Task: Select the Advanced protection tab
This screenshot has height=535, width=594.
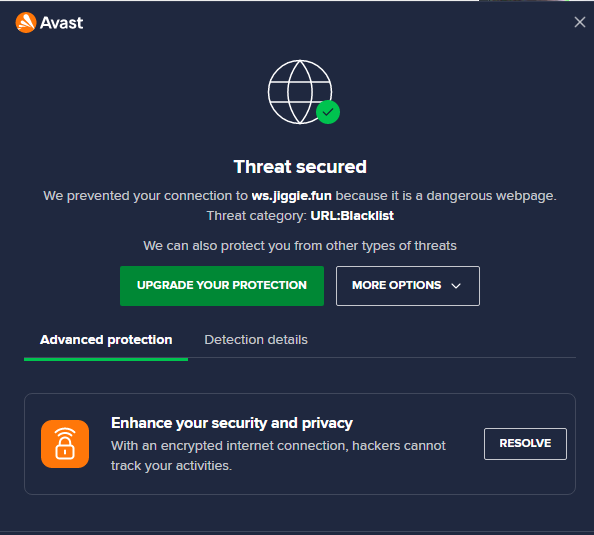Action: (106, 339)
